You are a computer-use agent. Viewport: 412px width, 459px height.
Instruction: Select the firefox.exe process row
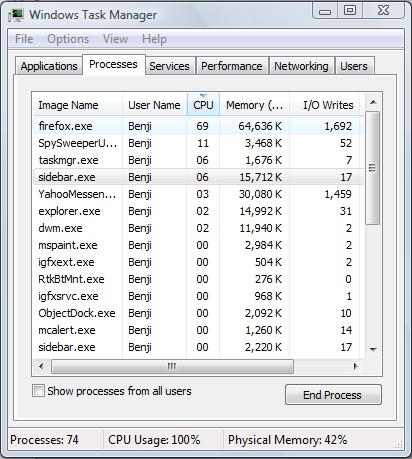click(x=199, y=126)
